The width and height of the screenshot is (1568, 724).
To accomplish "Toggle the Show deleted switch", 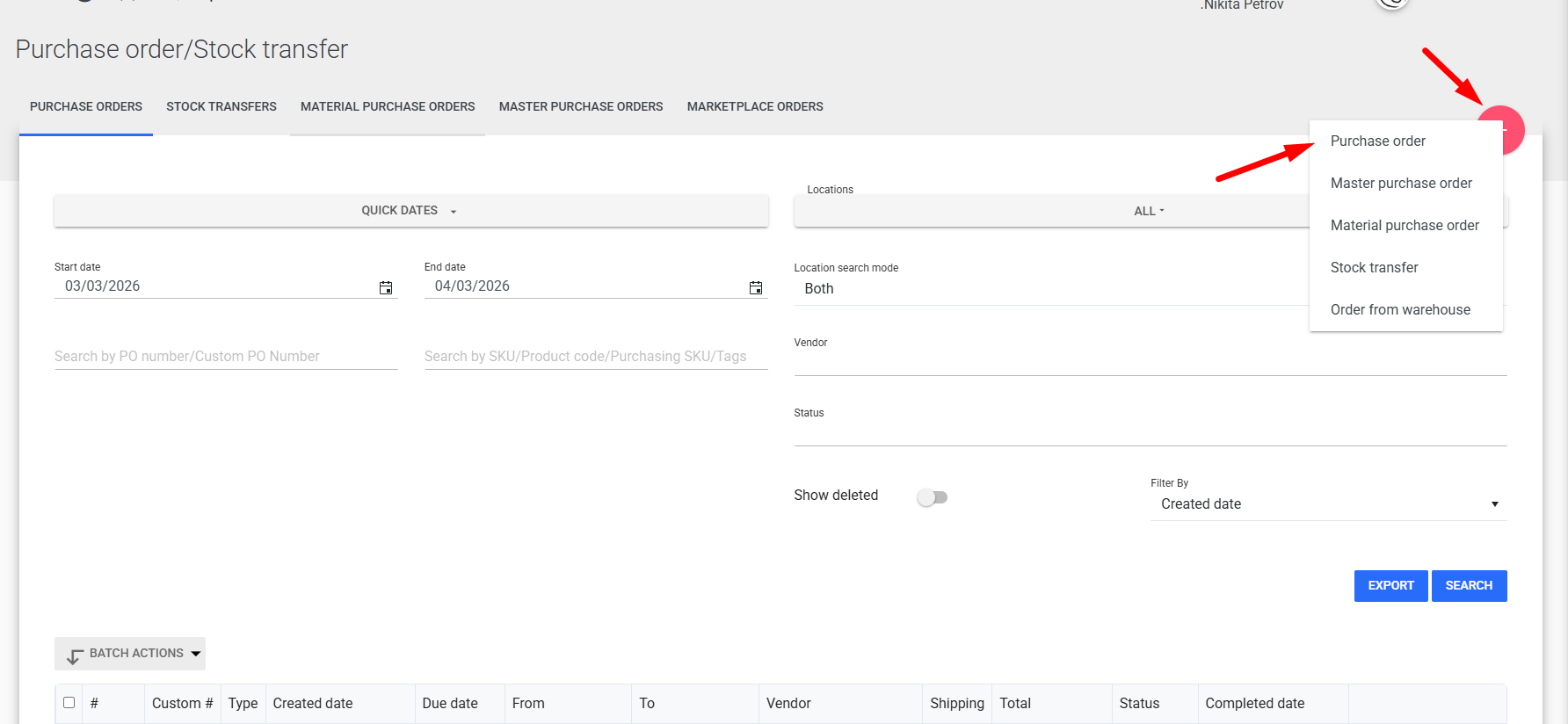I will (932, 497).
